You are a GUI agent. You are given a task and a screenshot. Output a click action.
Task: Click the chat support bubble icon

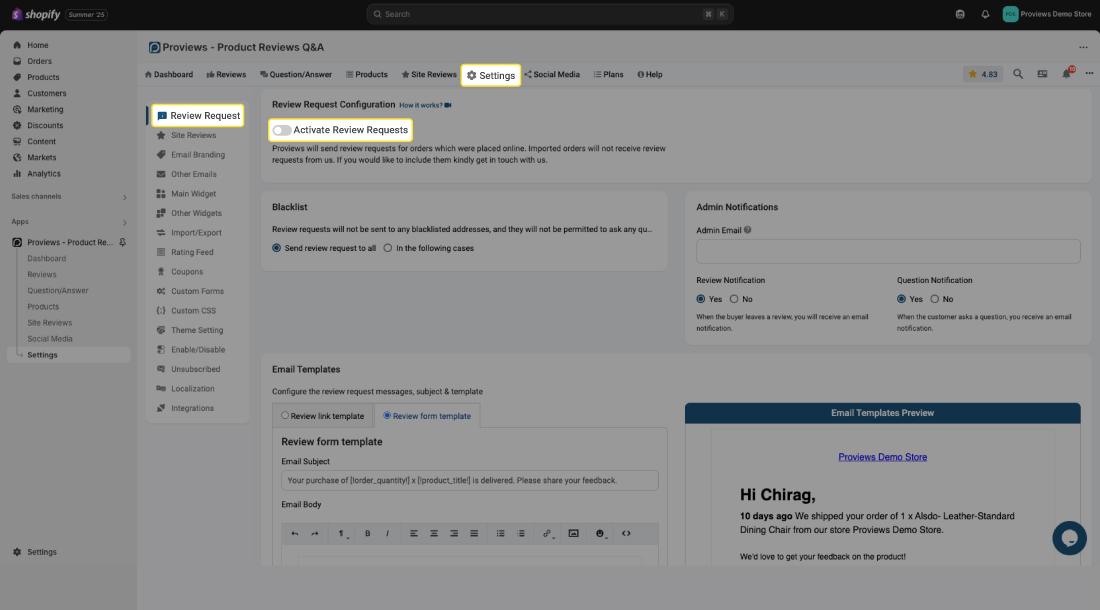1069,538
